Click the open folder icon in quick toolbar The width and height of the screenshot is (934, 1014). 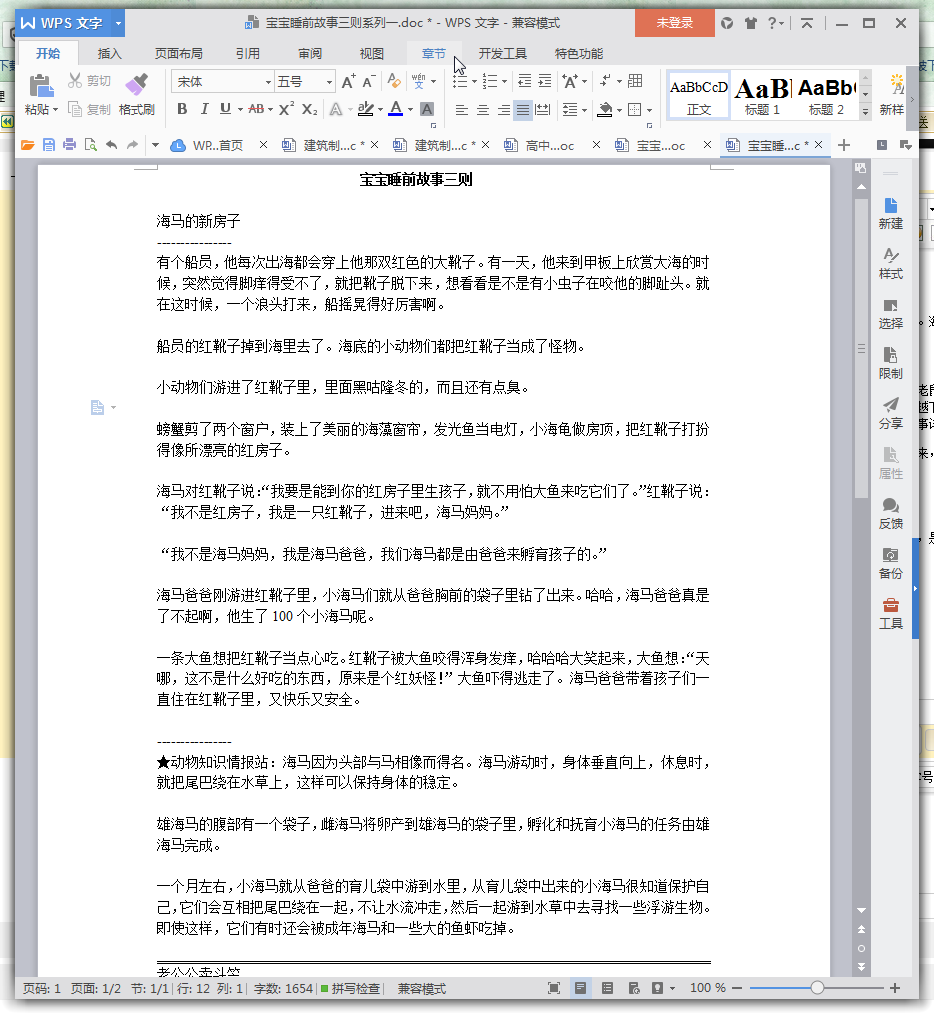27,145
